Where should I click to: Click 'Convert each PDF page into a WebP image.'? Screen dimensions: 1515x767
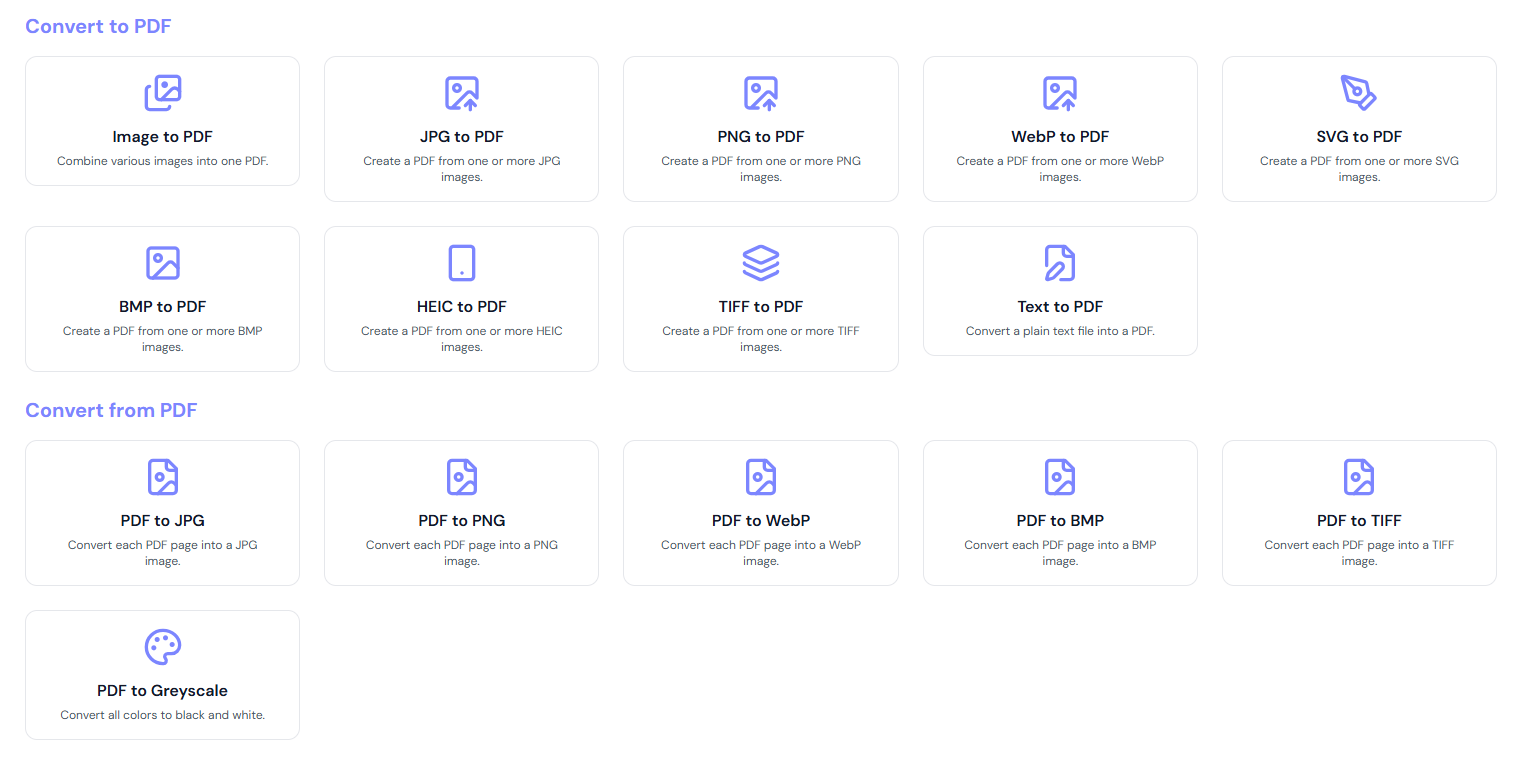point(760,553)
